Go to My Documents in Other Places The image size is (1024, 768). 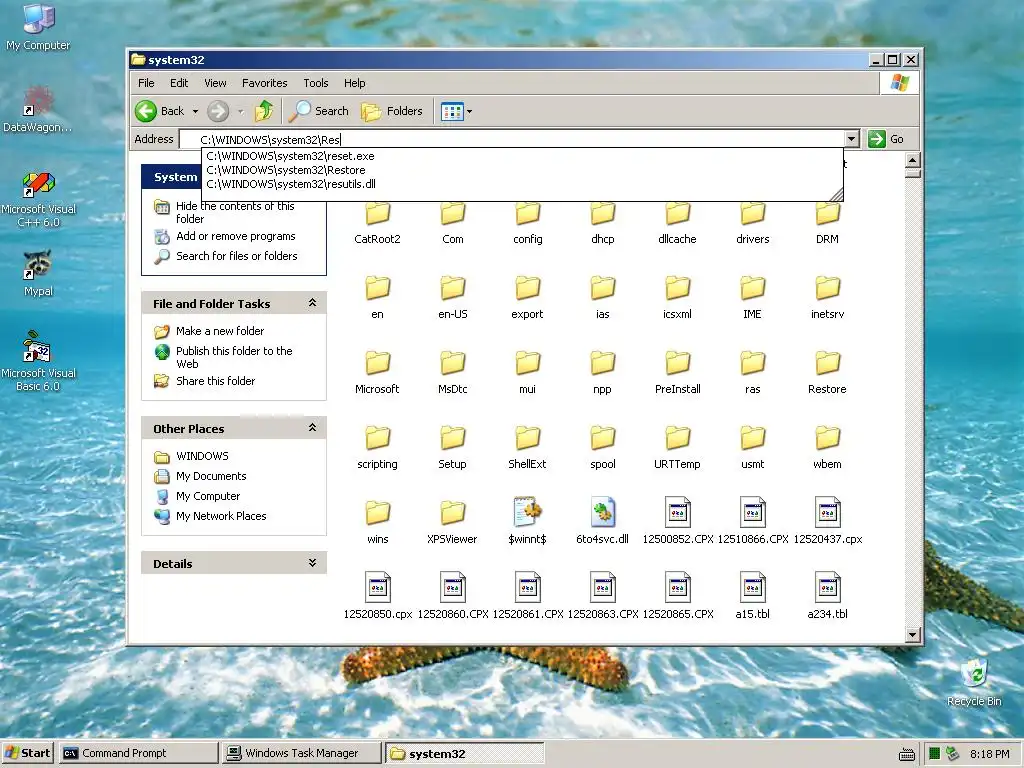[x=211, y=476]
